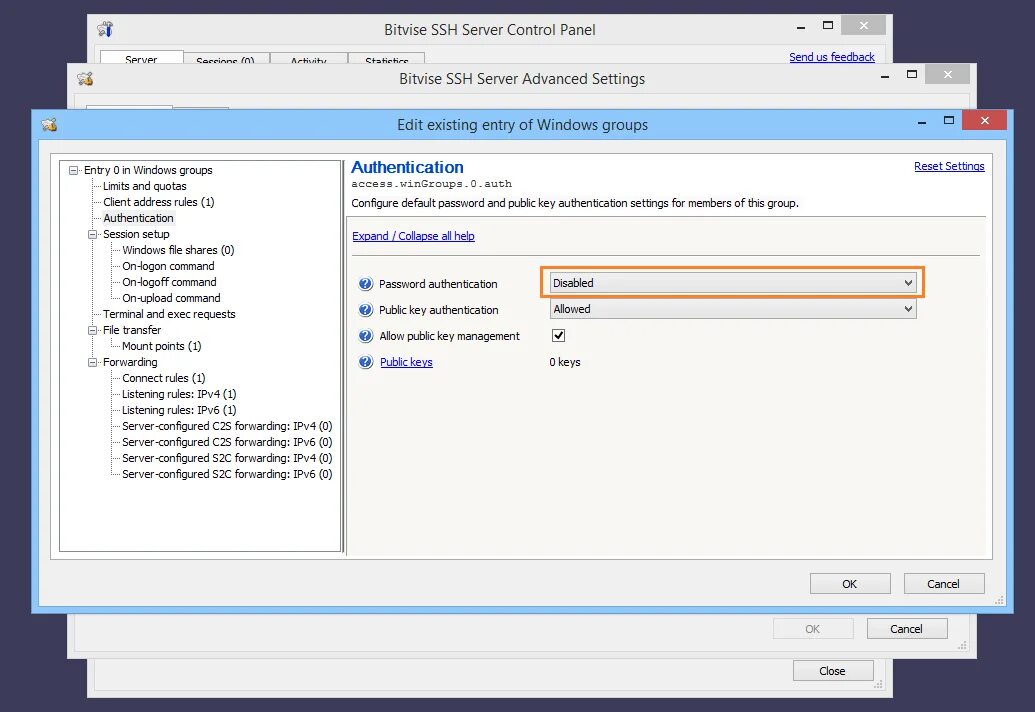The height and width of the screenshot is (712, 1035).
Task: Open the Password authentication dropdown
Action: (x=733, y=282)
